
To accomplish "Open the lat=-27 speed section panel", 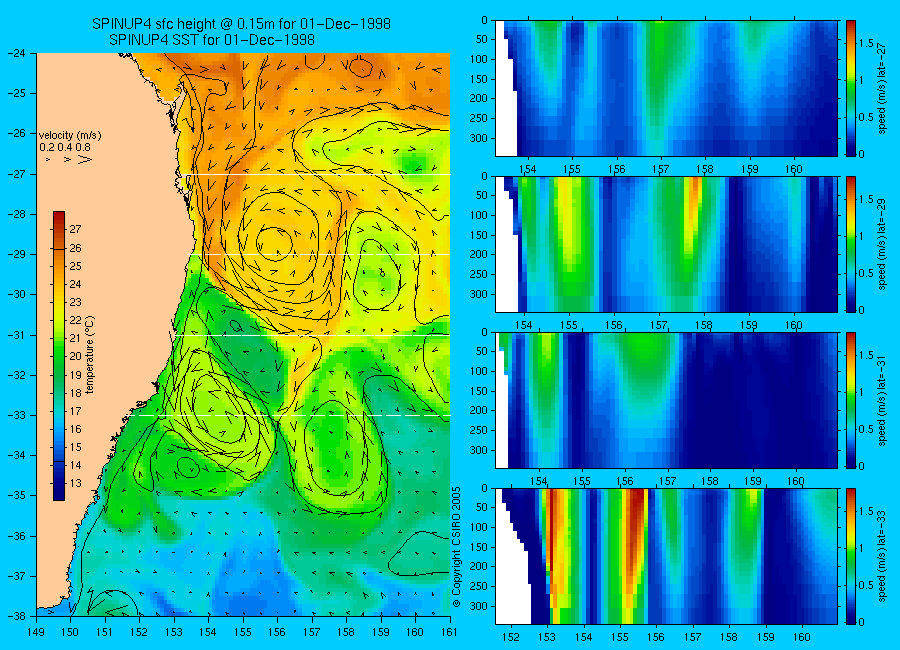I will coord(666,88).
